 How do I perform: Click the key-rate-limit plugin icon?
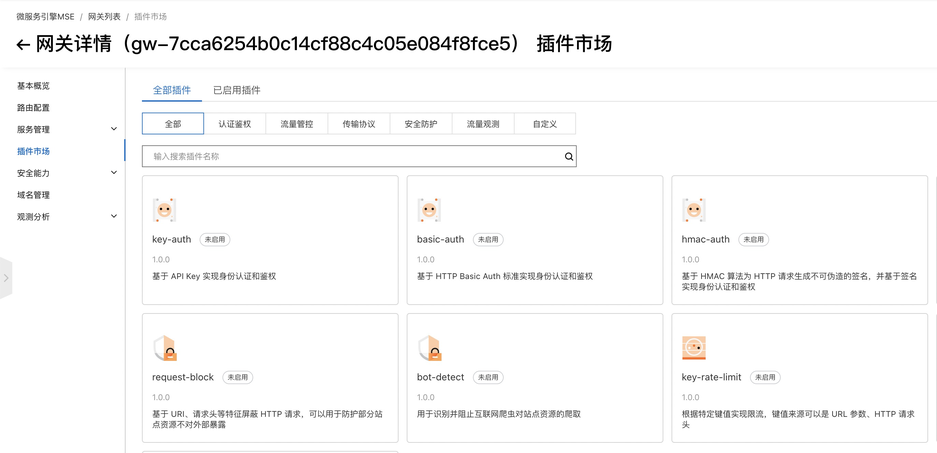(x=694, y=348)
